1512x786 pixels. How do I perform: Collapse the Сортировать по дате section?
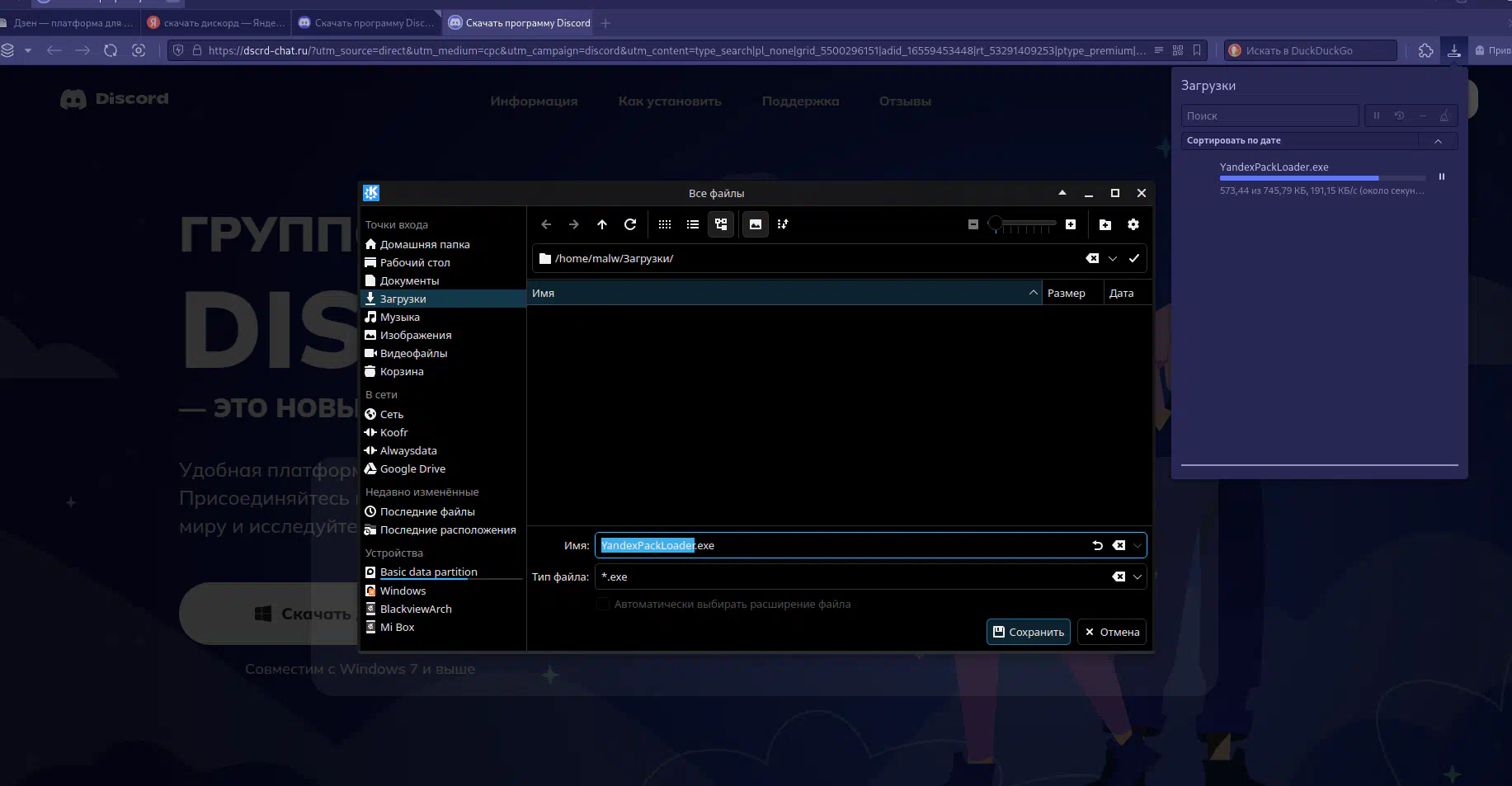[x=1438, y=140]
